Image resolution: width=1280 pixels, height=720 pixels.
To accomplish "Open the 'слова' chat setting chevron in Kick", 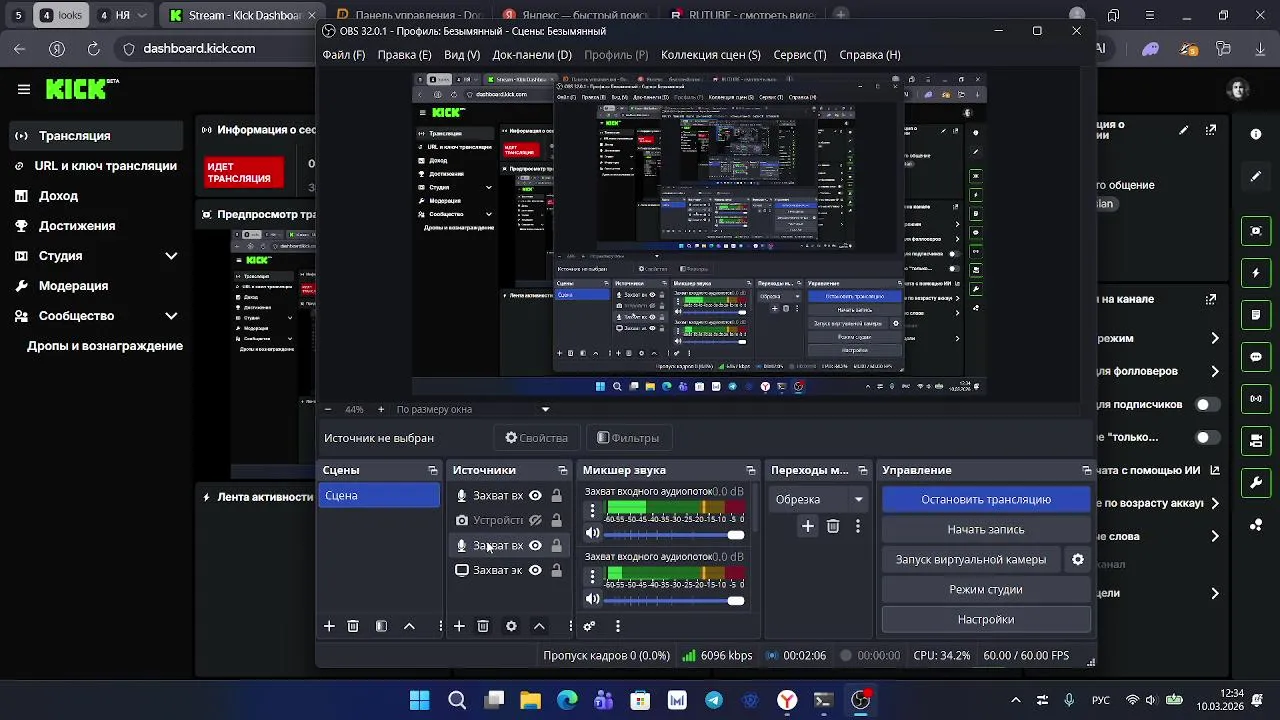I will click(x=1215, y=537).
